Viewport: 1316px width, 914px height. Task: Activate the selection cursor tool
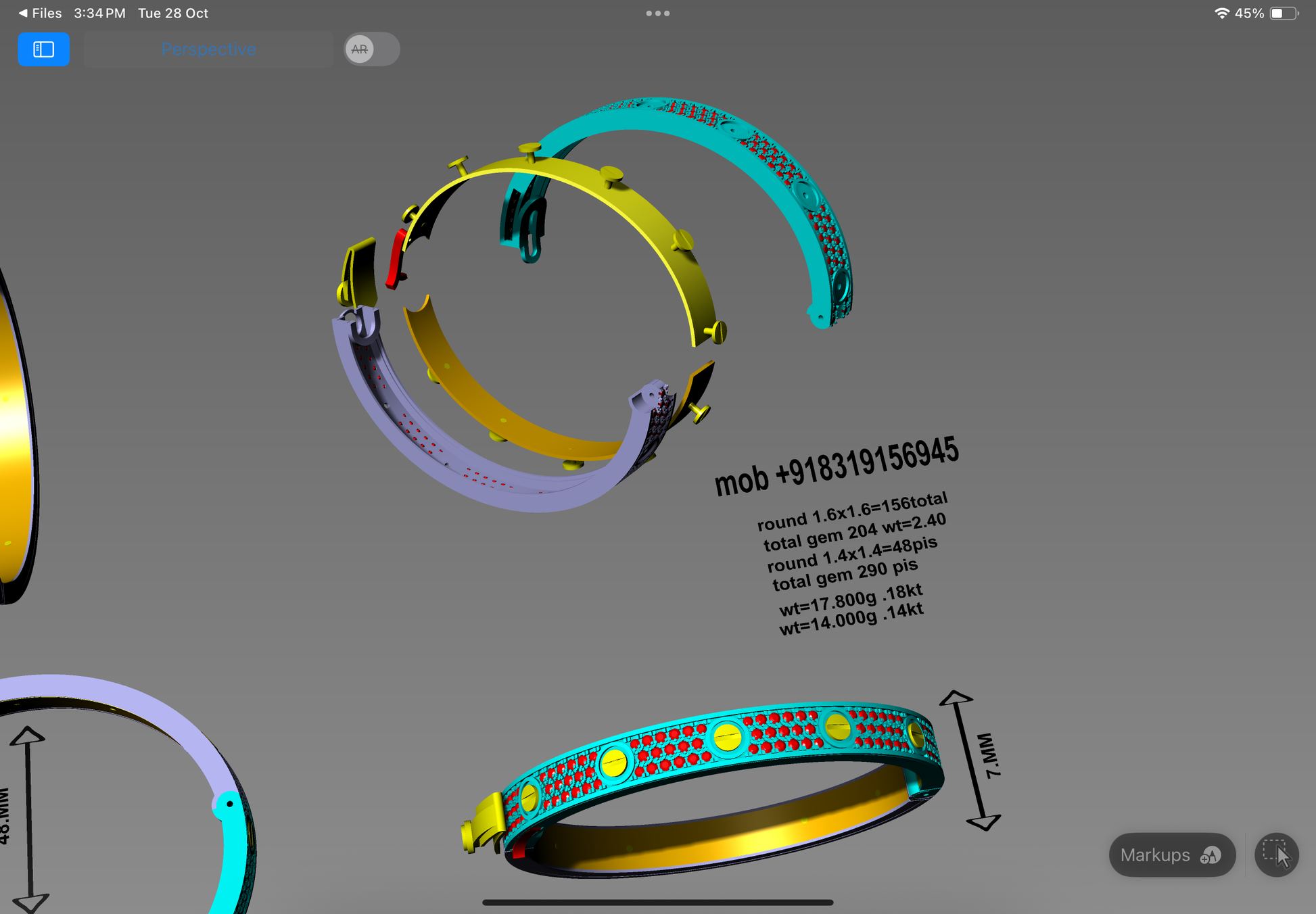pos(1276,855)
